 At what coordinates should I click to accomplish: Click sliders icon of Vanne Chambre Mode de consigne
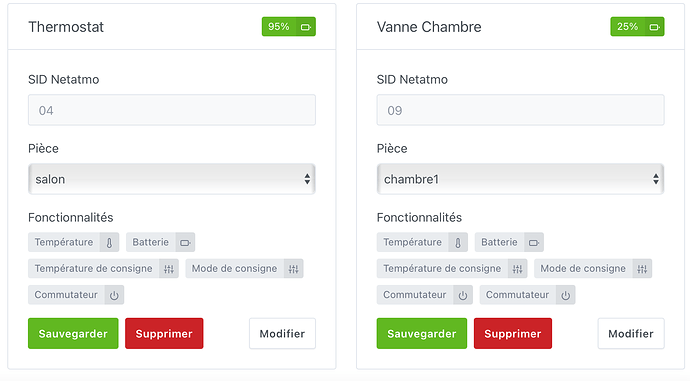coord(642,269)
